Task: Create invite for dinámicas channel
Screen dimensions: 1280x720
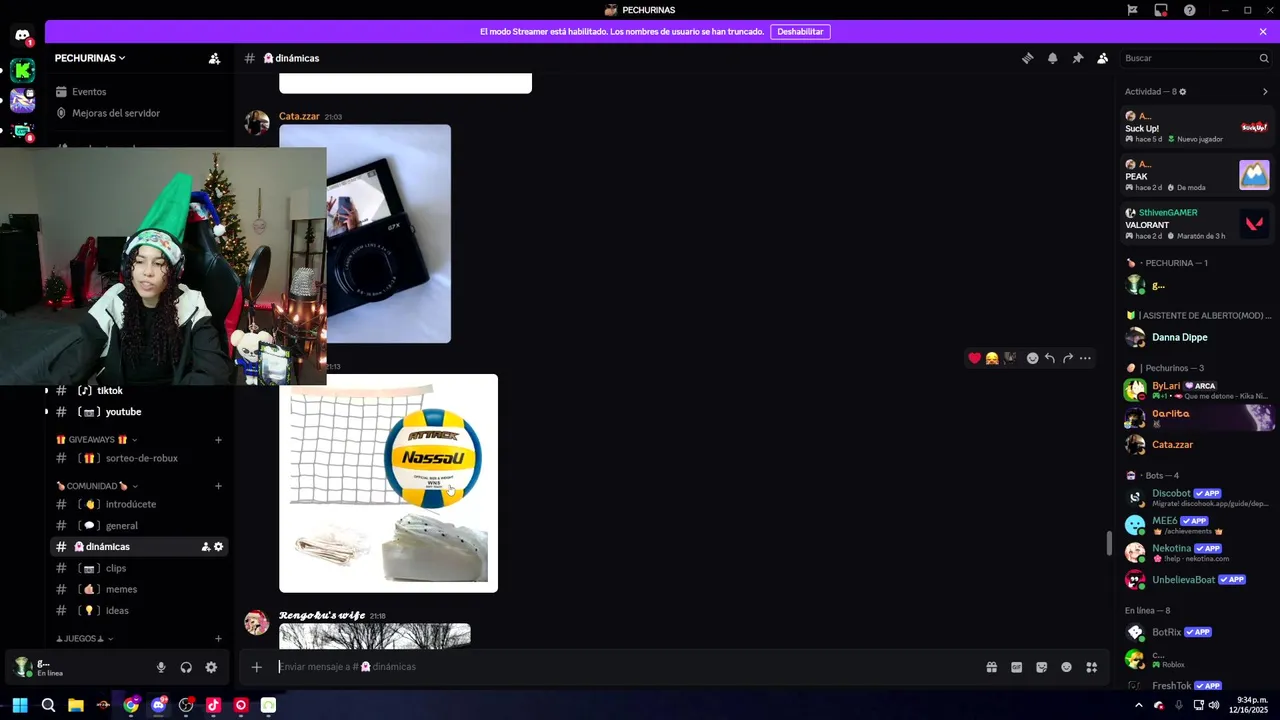Action: pyautogui.click(x=206, y=547)
